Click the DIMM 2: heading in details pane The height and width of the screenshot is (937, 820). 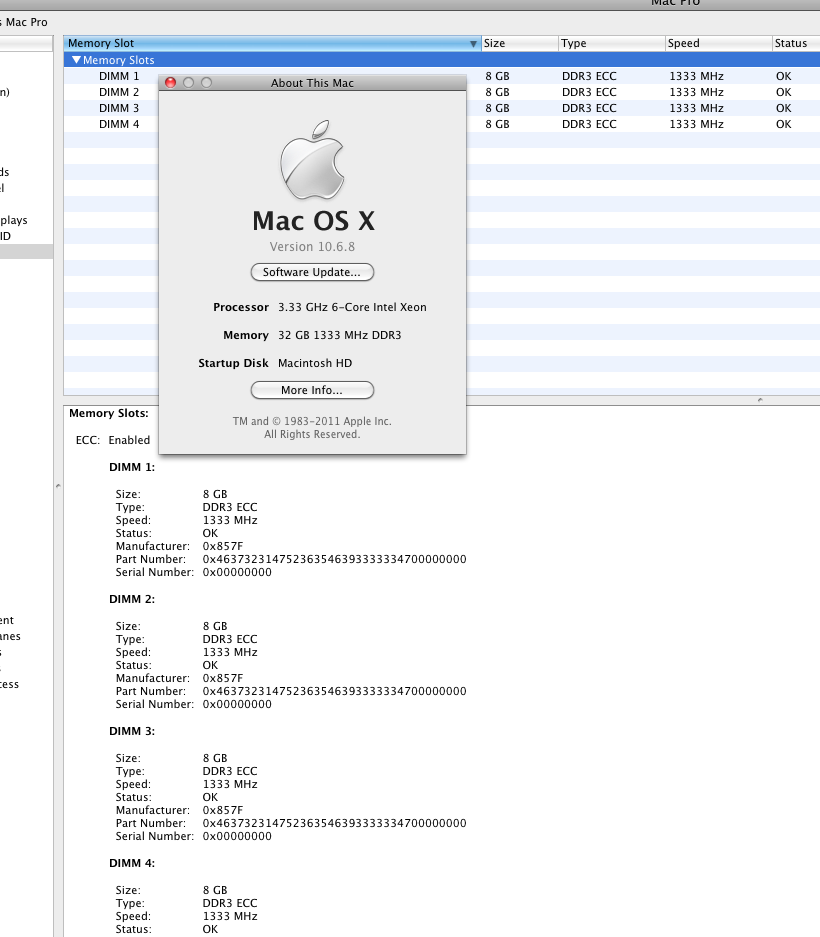pos(132,599)
